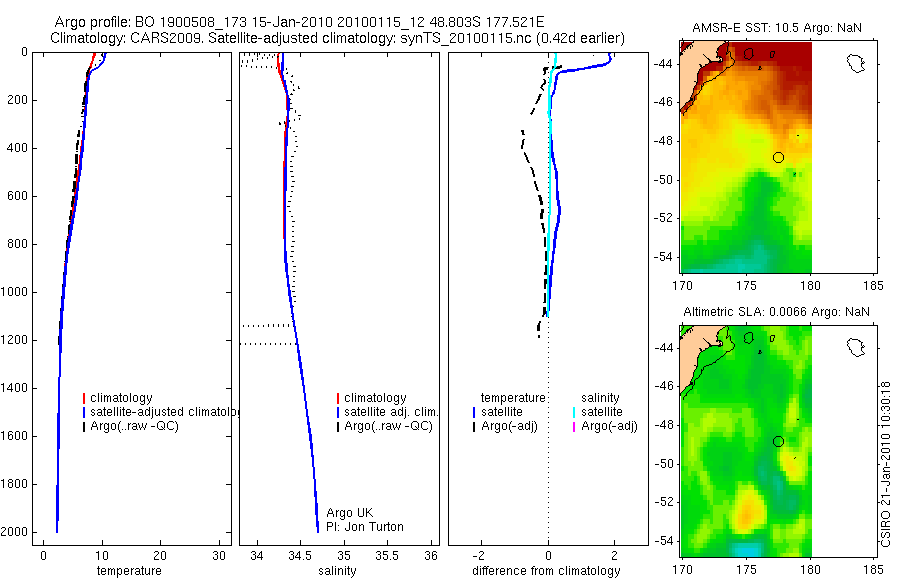The height and width of the screenshot is (580, 900).
Task: Click the temperature axis tick label '30'
Action: click(x=219, y=555)
